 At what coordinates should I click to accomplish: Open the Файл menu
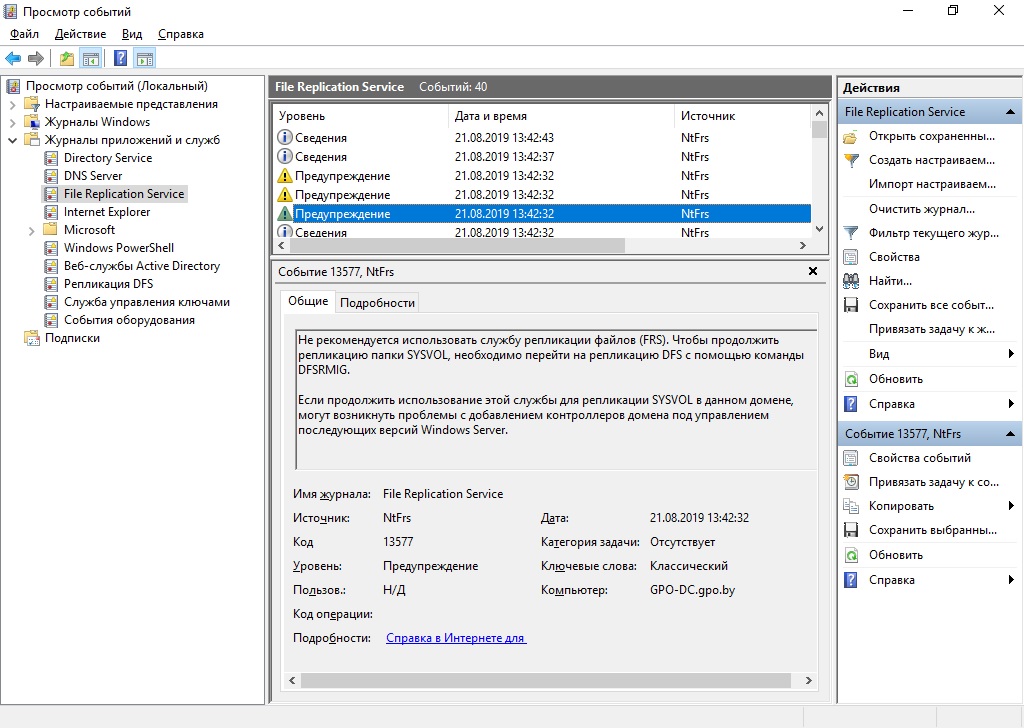(x=24, y=34)
